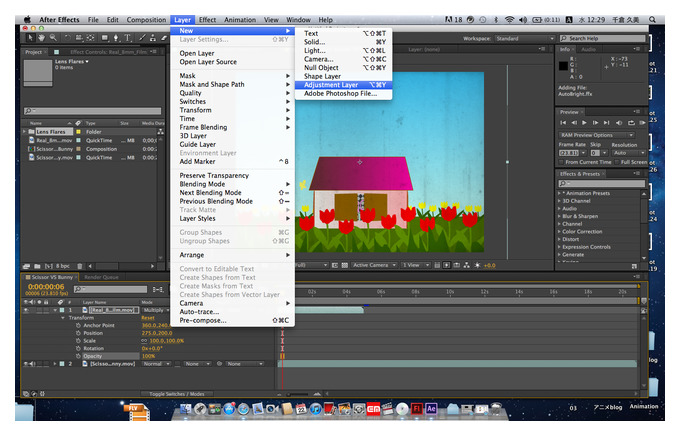The height and width of the screenshot is (436, 680).
Task: Click the Search Help input field
Action: point(602,38)
